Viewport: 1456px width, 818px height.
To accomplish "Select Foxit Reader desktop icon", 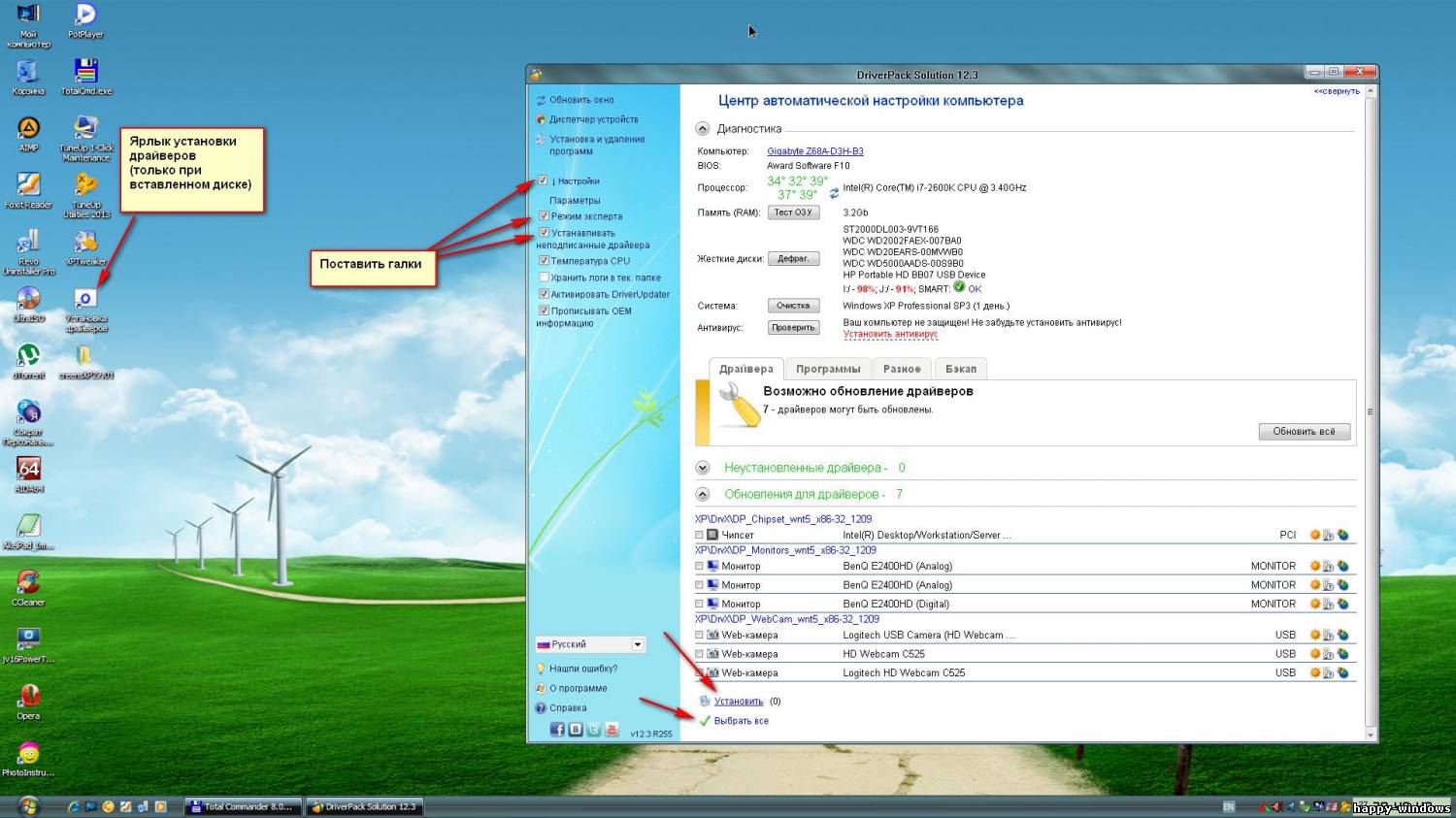I will pyautogui.click(x=28, y=191).
